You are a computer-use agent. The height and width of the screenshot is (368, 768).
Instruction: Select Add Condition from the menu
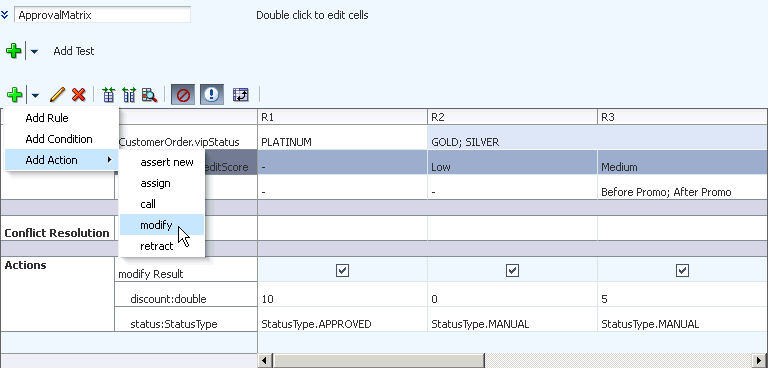[x=62, y=139]
